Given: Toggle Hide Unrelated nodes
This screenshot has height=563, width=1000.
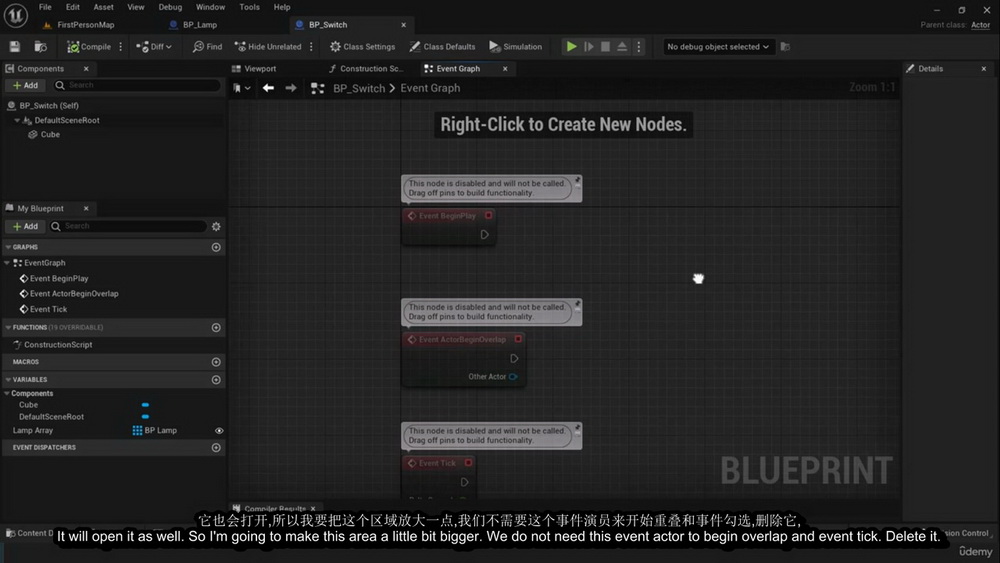Looking at the screenshot, I should 268,47.
